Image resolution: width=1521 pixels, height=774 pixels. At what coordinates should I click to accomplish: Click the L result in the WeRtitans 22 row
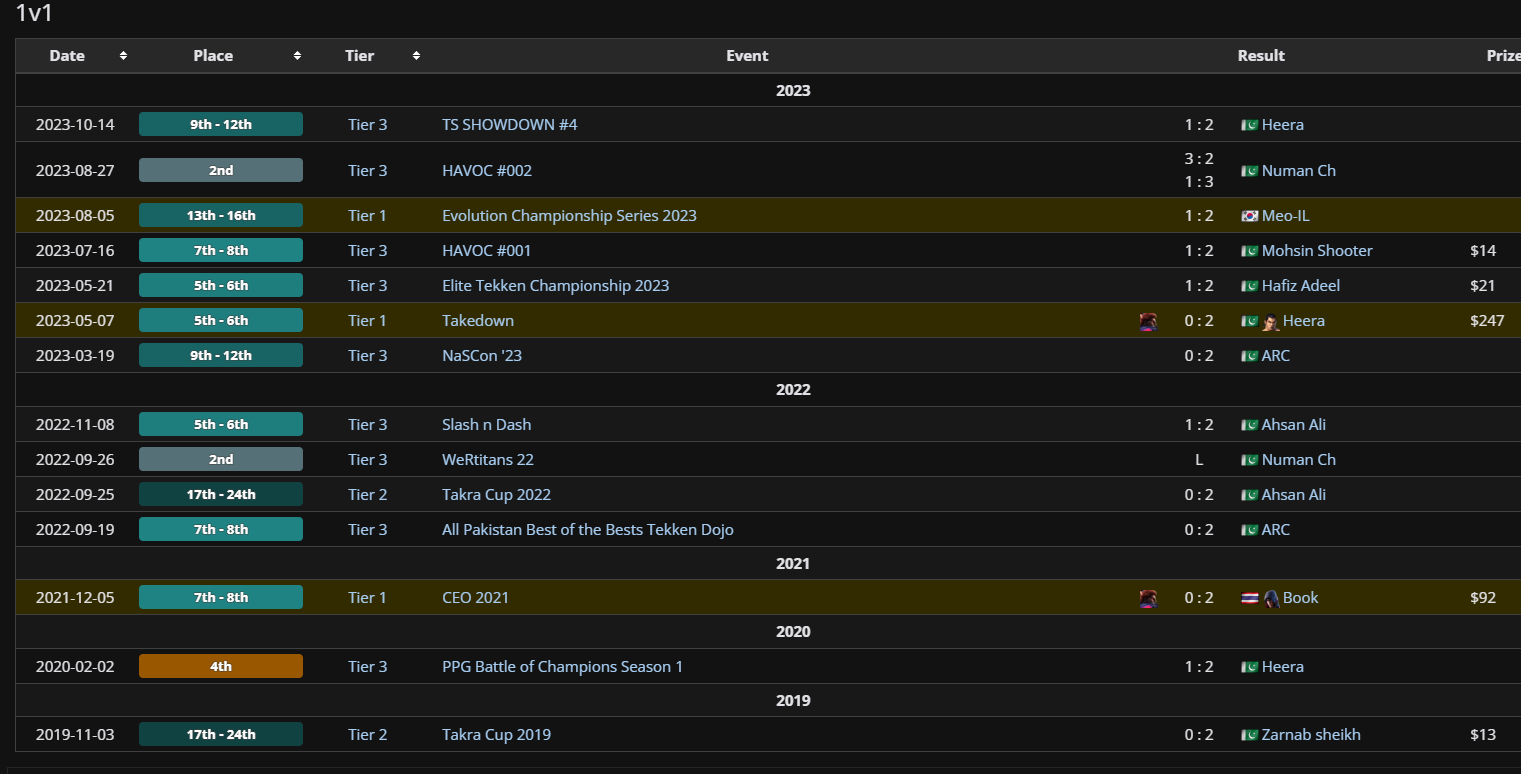[1199, 460]
